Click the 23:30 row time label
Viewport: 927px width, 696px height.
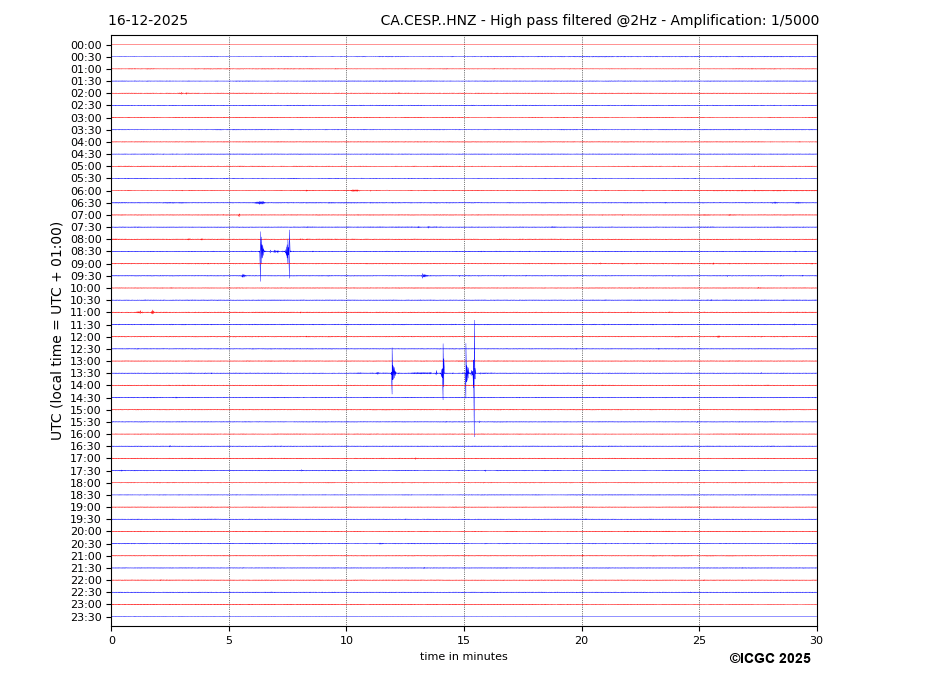pyautogui.click(x=86, y=617)
